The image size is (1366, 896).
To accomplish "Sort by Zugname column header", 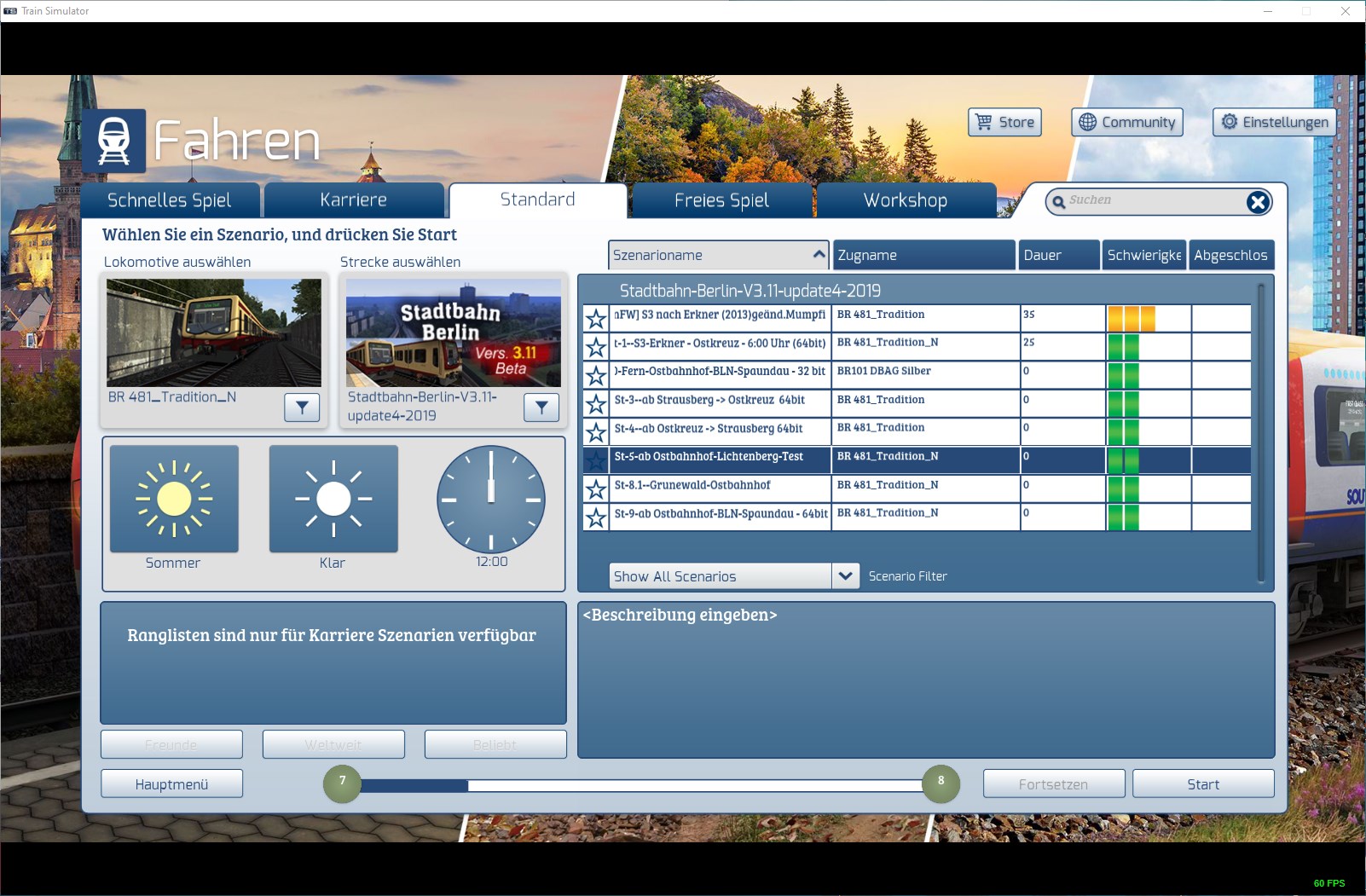I will [924, 255].
